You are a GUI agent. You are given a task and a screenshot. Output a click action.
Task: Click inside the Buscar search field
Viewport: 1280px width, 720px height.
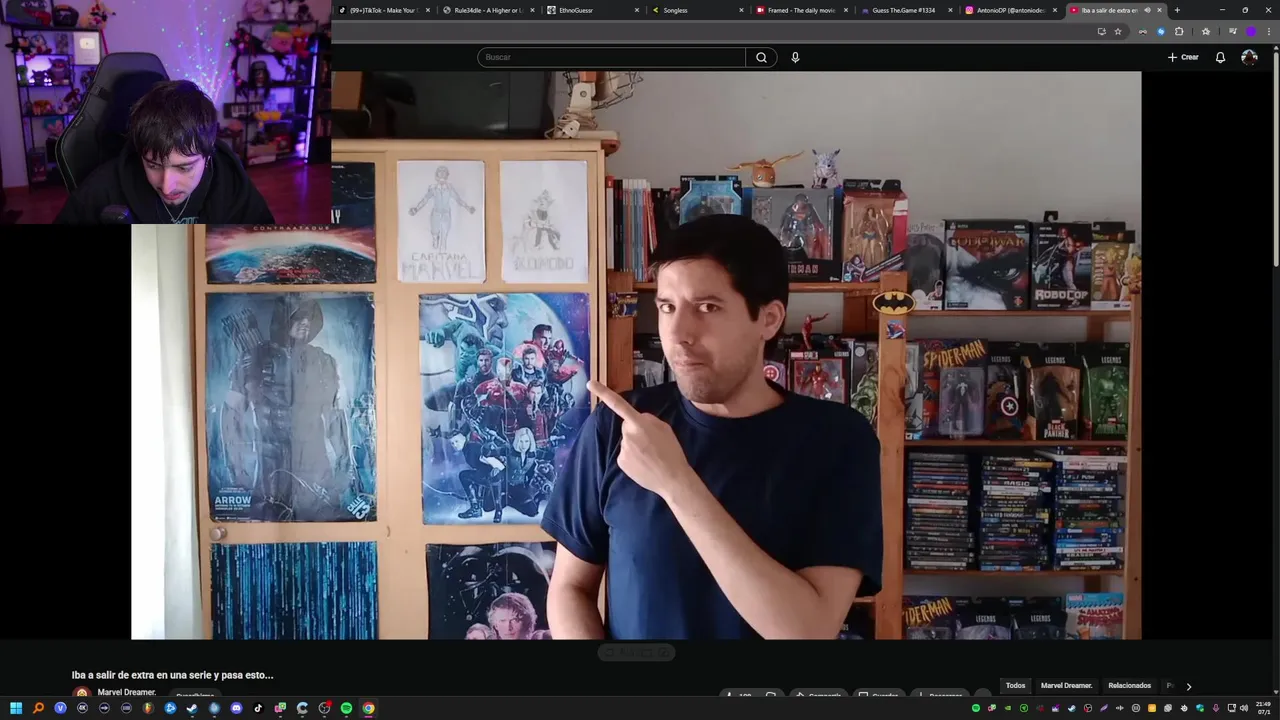point(611,57)
